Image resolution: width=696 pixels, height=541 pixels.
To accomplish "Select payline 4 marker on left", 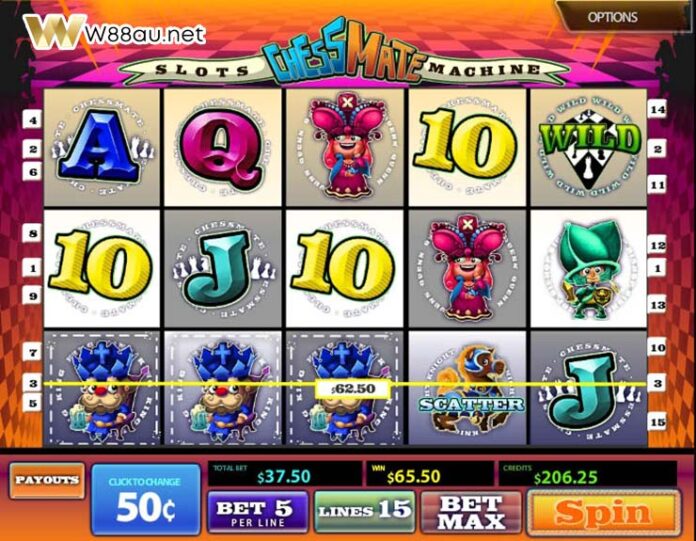I will pyautogui.click(x=32, y=120).
